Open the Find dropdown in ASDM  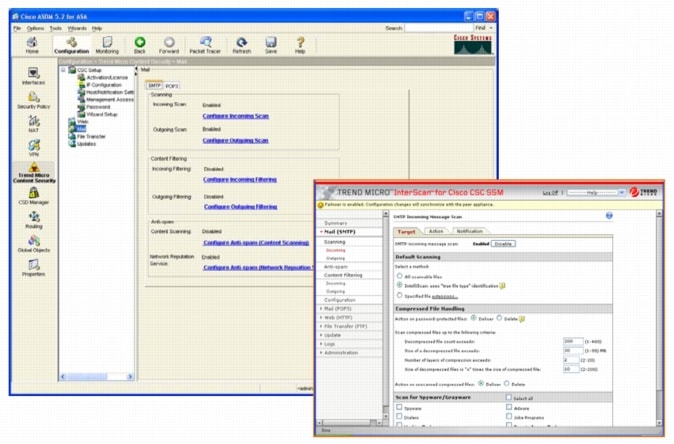(484, 28)
